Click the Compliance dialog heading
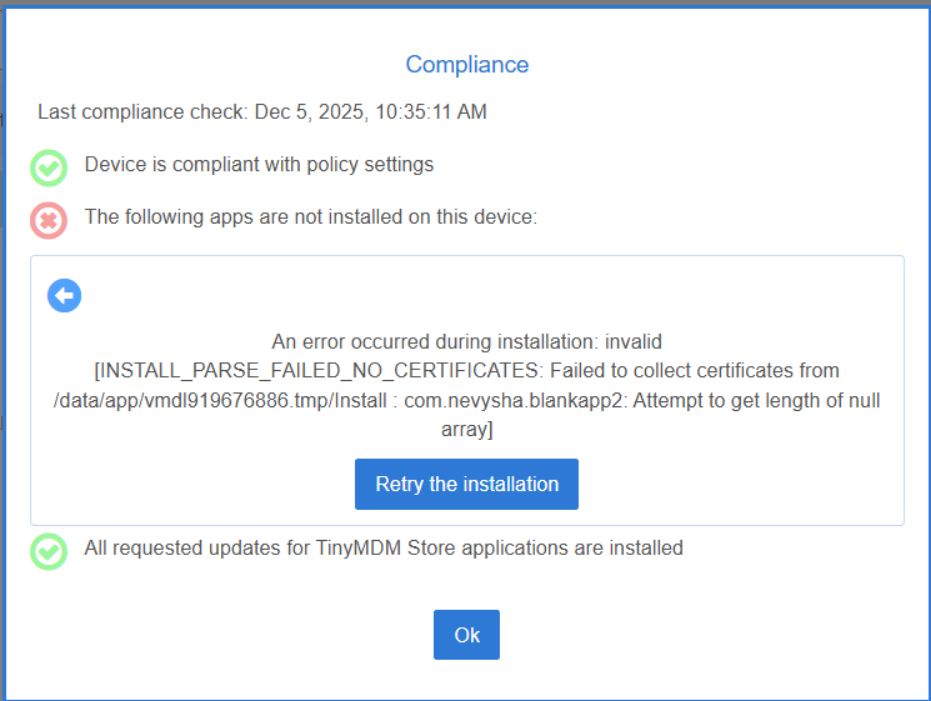This screenshot has width=931, height=701. click(466, 65)
